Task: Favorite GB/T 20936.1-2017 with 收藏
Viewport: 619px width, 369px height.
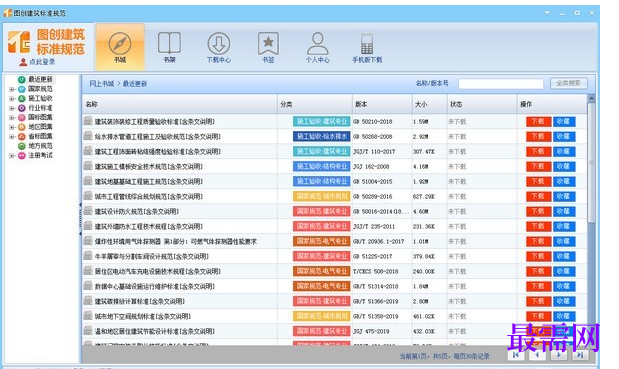Action: click(564, 242)
